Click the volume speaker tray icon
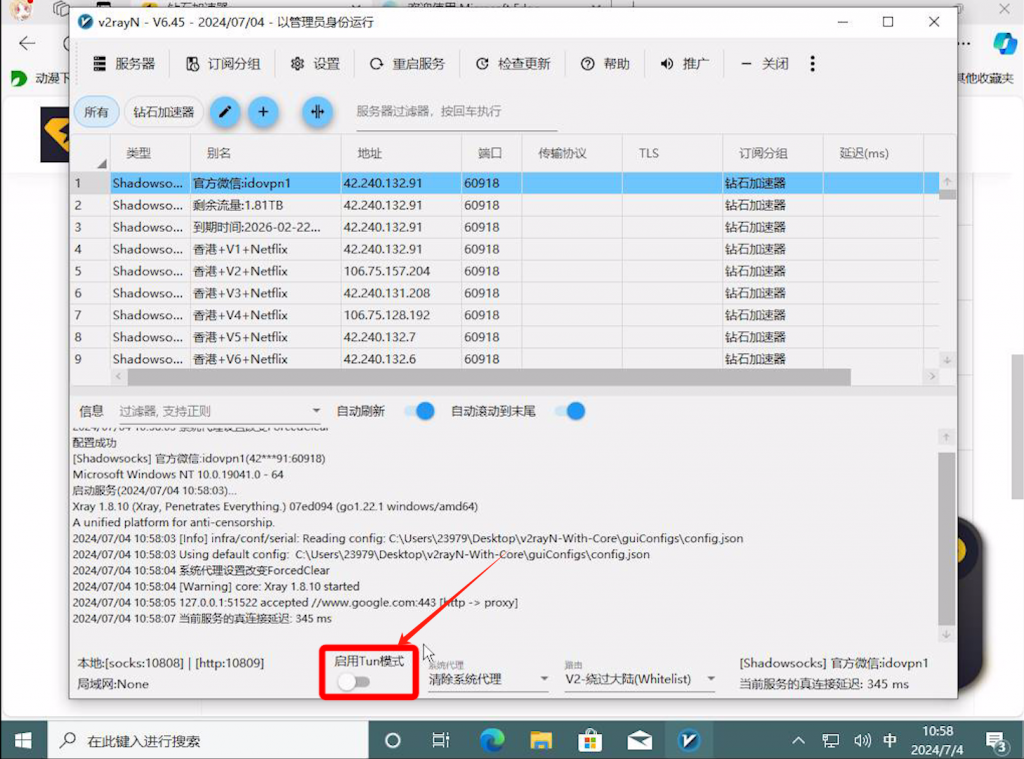 coord(862,740)
